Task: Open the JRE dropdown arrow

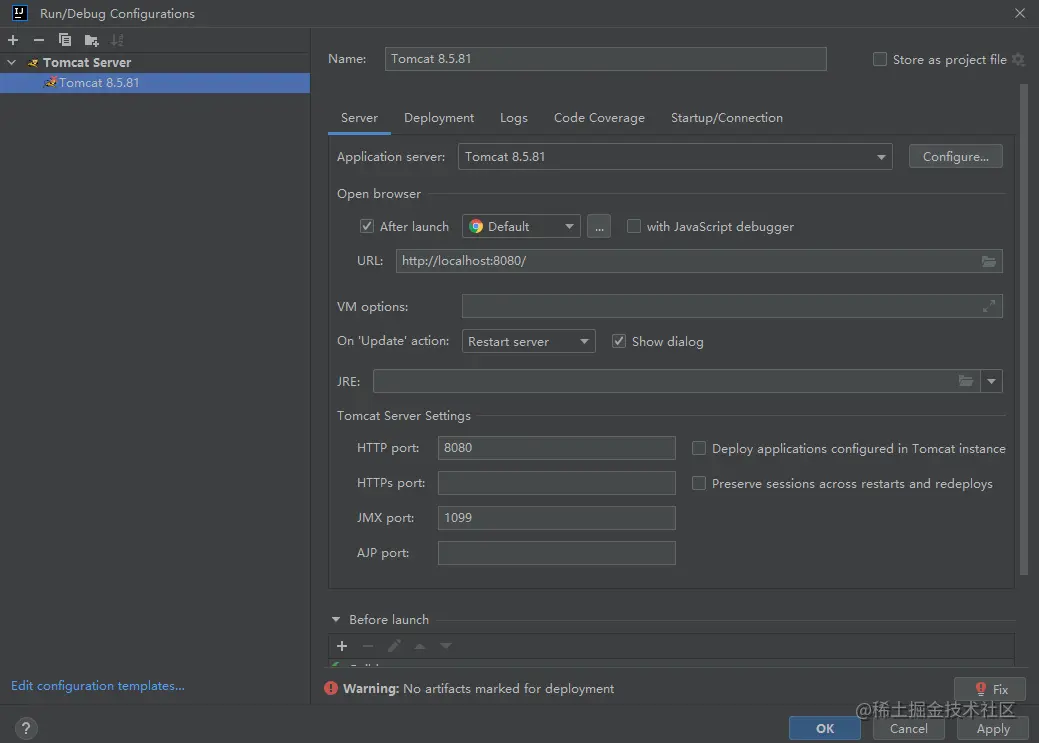Action: [991, 381]
